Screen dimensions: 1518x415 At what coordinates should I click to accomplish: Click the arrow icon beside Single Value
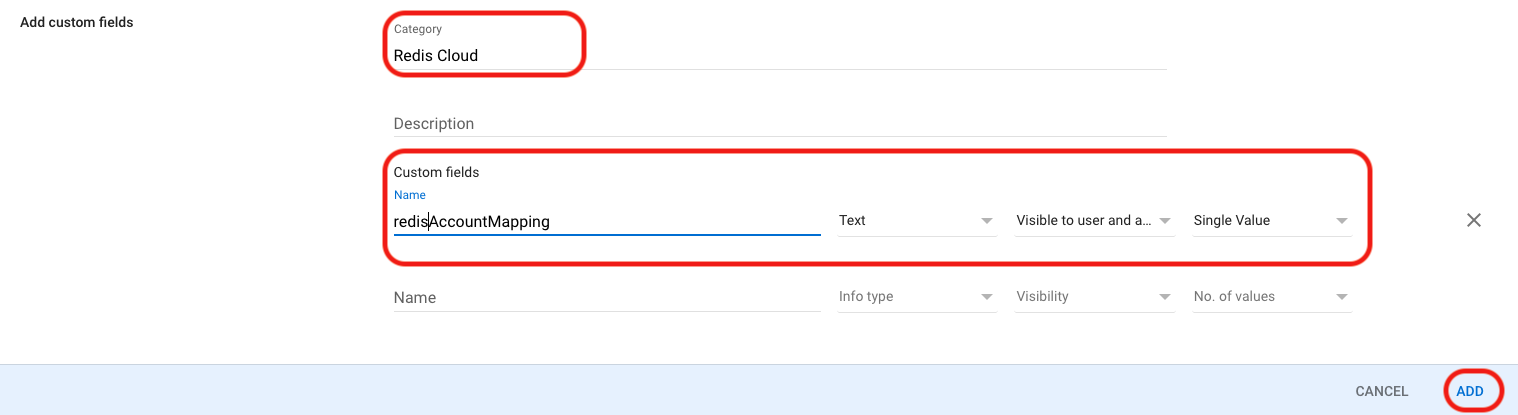tap(1342, 221)
